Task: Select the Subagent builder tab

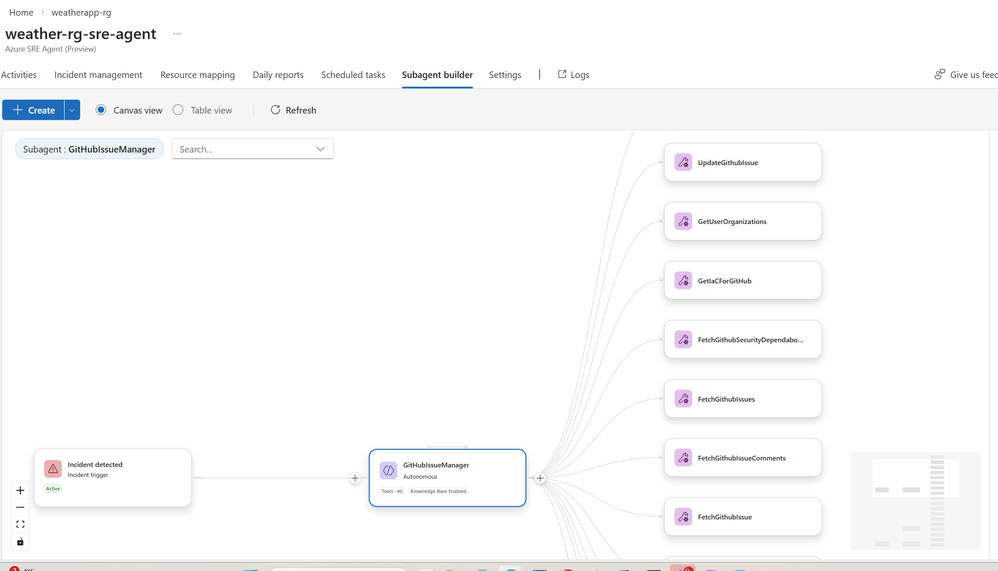Action: coord(437,74)
